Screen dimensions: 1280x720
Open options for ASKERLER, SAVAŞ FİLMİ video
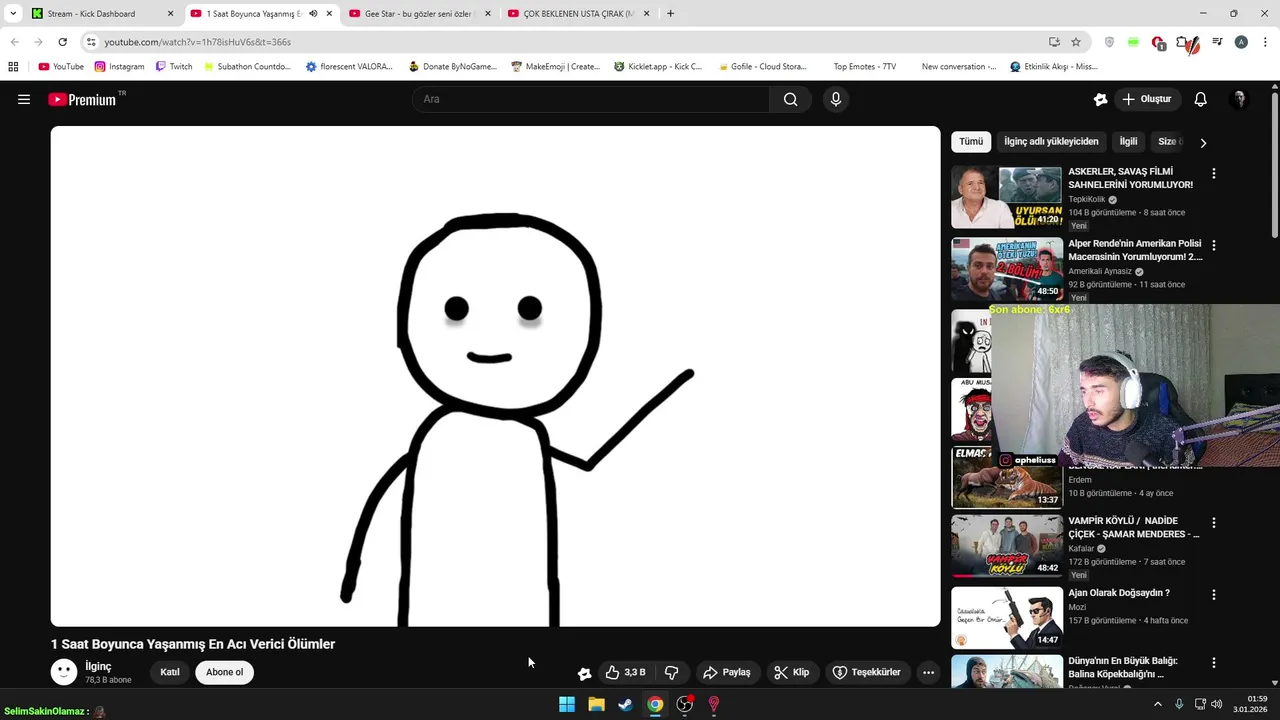[1214, 173]
